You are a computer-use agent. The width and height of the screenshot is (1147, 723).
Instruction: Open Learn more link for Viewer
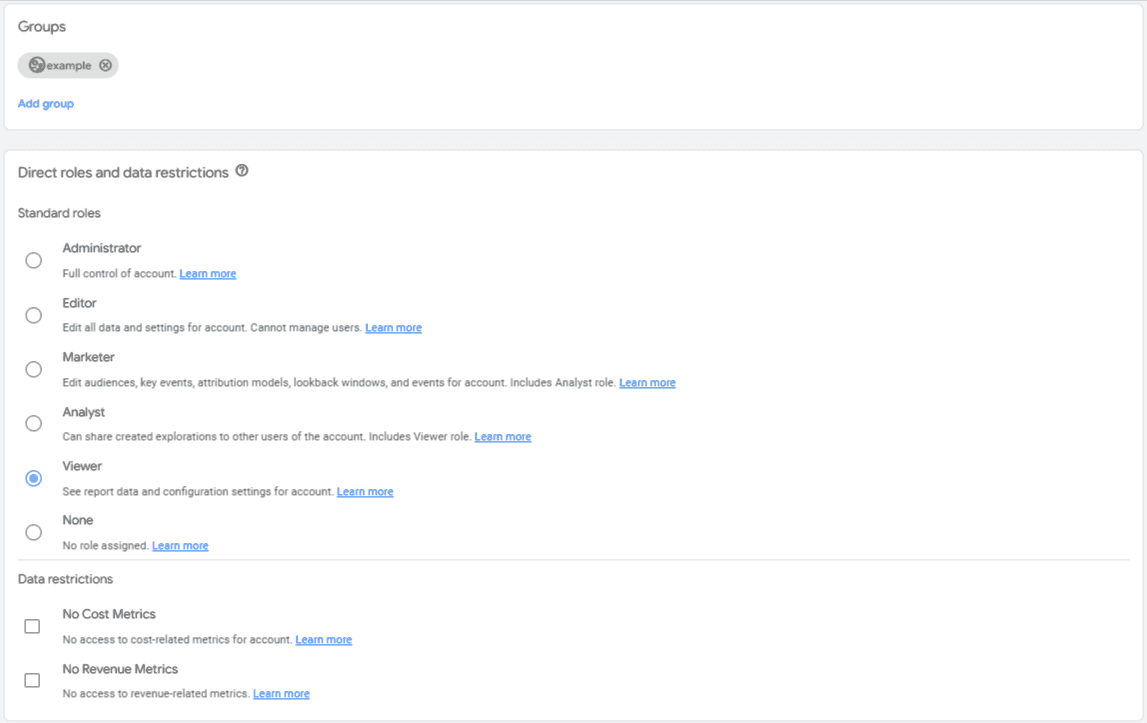tap(365, 492)
